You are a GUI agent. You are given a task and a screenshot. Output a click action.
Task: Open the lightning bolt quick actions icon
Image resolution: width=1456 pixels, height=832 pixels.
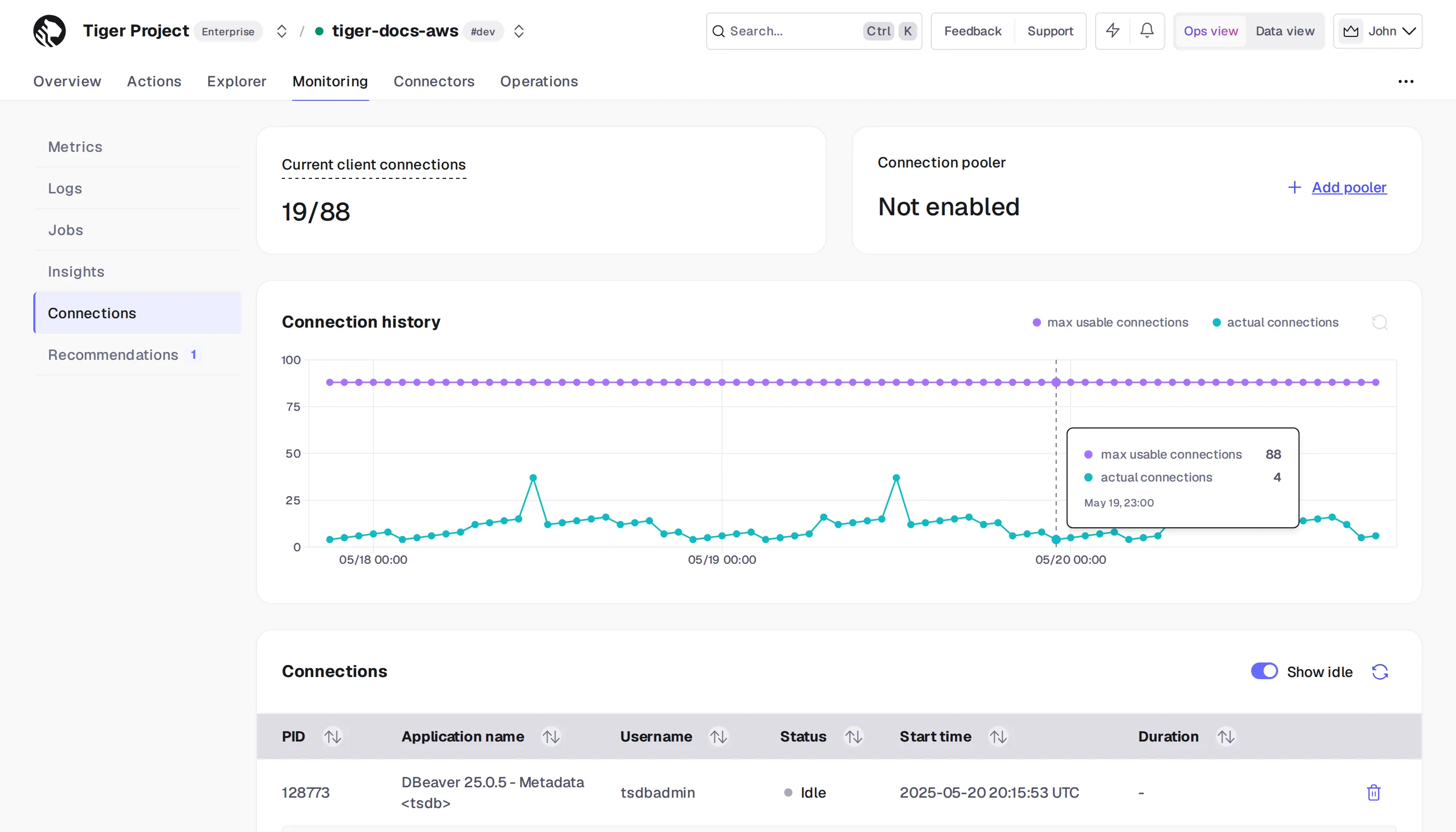pos(1113,31)
